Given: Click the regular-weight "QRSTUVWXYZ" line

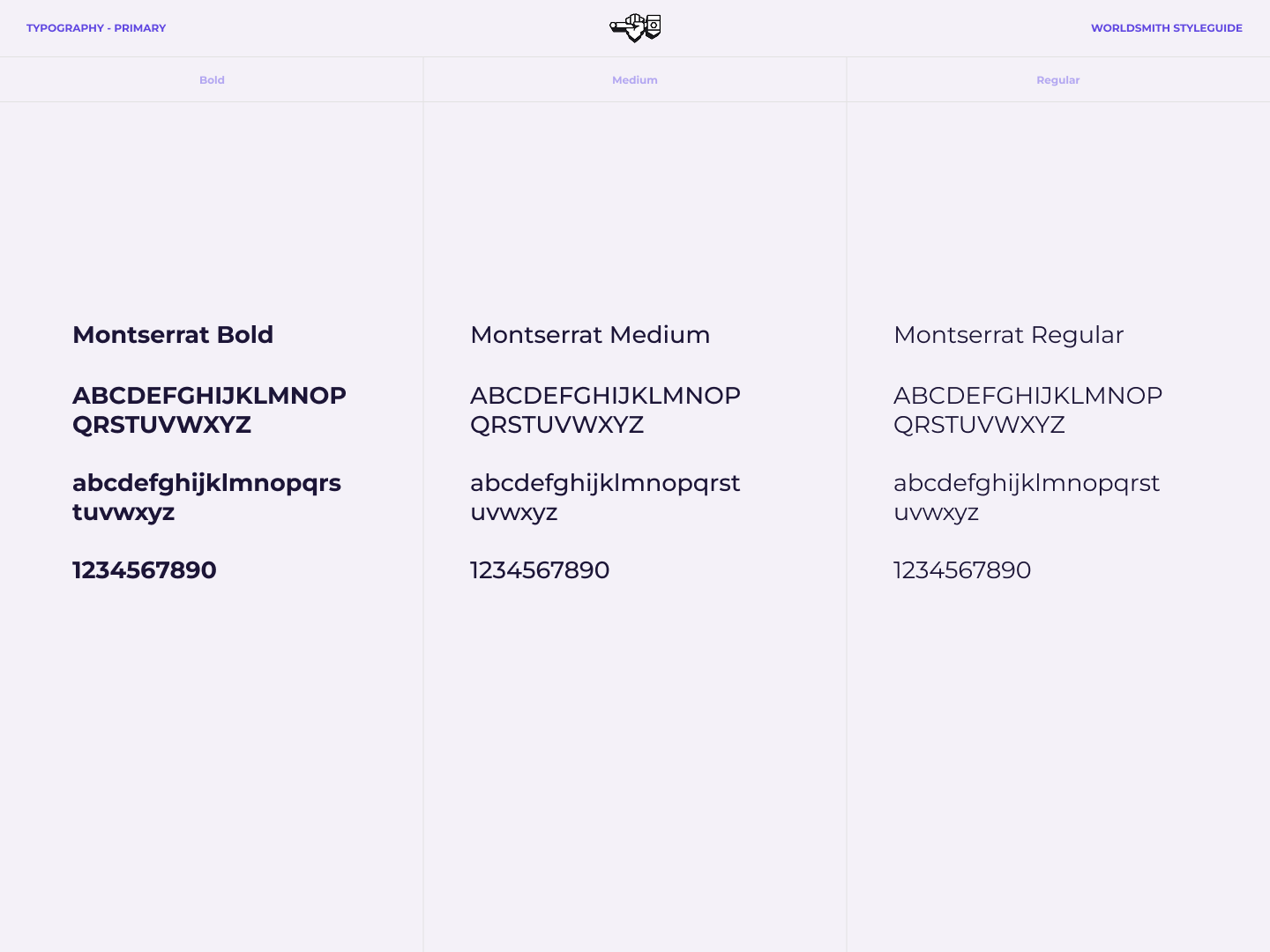Looking at the screenshot, I should tap(979, 425).
